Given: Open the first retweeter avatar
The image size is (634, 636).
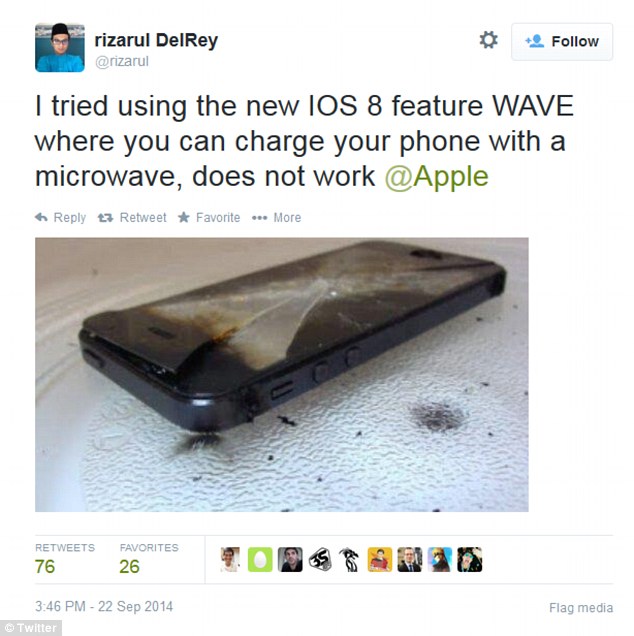Looking at the screenshot, I should pos(230,560).
